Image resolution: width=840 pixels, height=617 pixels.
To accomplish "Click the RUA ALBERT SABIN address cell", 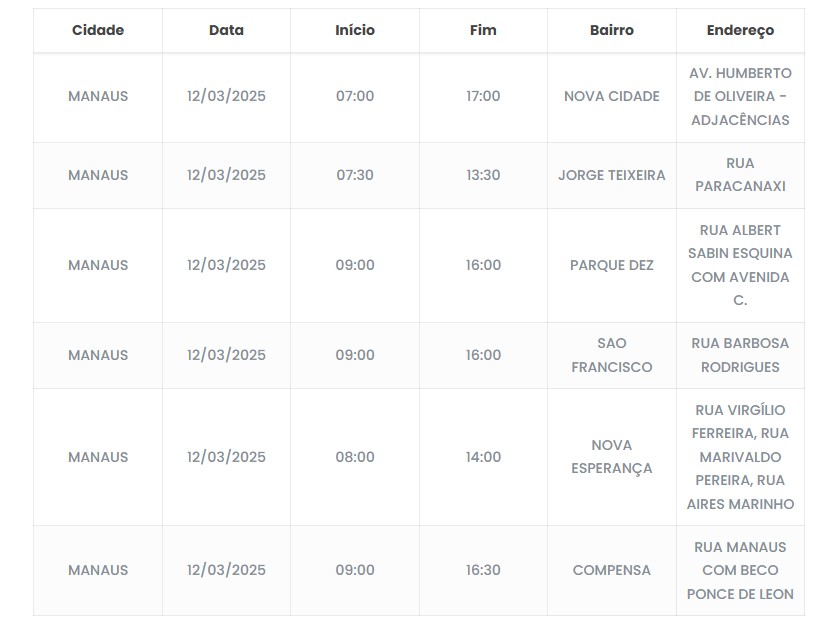I will click(x=740, y=265).
